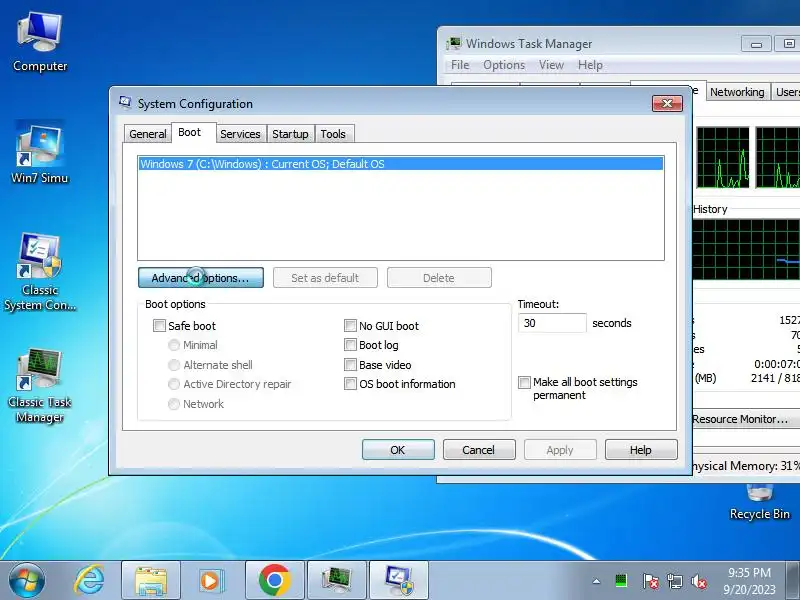
Task: Open the Task Manager File menu
Action: pos(460,65)
